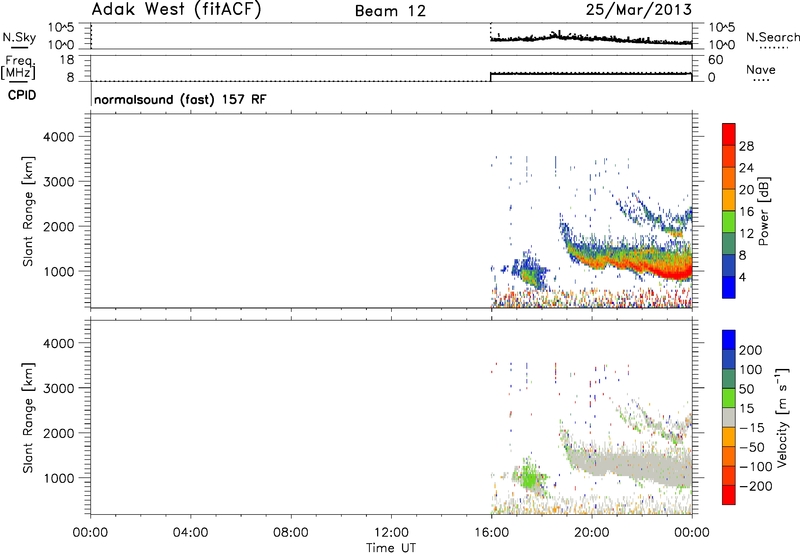Click the date '25/Mar/2013'
Screen dimensions: 800x554
[x=639, y=10]
